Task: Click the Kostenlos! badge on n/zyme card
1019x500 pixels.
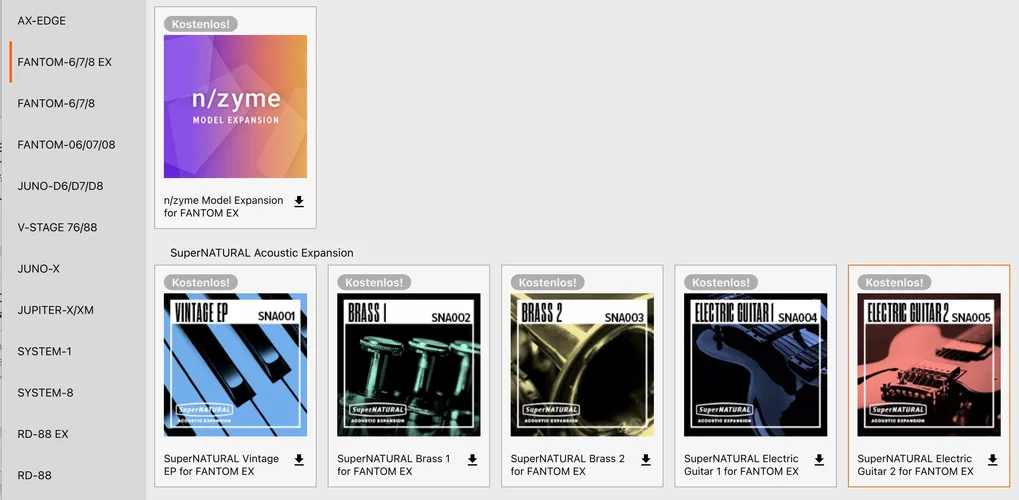Action: pos(201,24)
